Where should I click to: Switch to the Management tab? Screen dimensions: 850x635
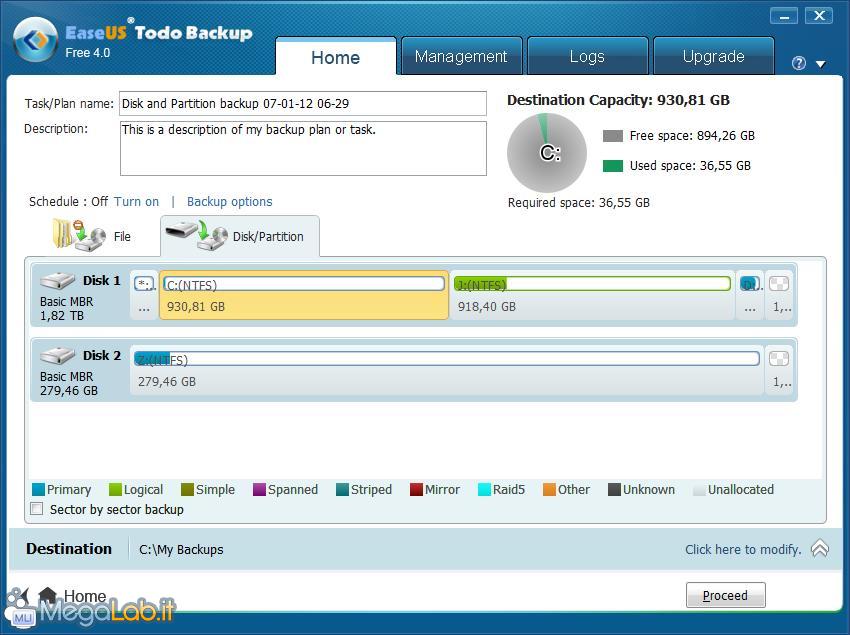[461, 57]
